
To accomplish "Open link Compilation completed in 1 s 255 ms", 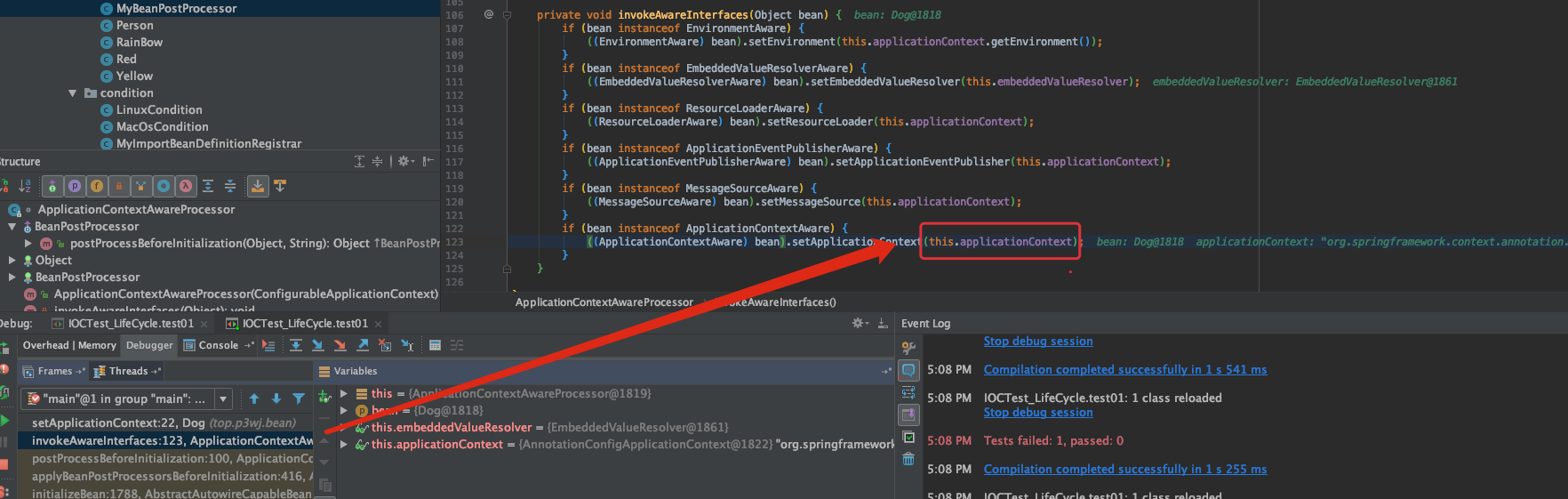I will click(1125, 469).
